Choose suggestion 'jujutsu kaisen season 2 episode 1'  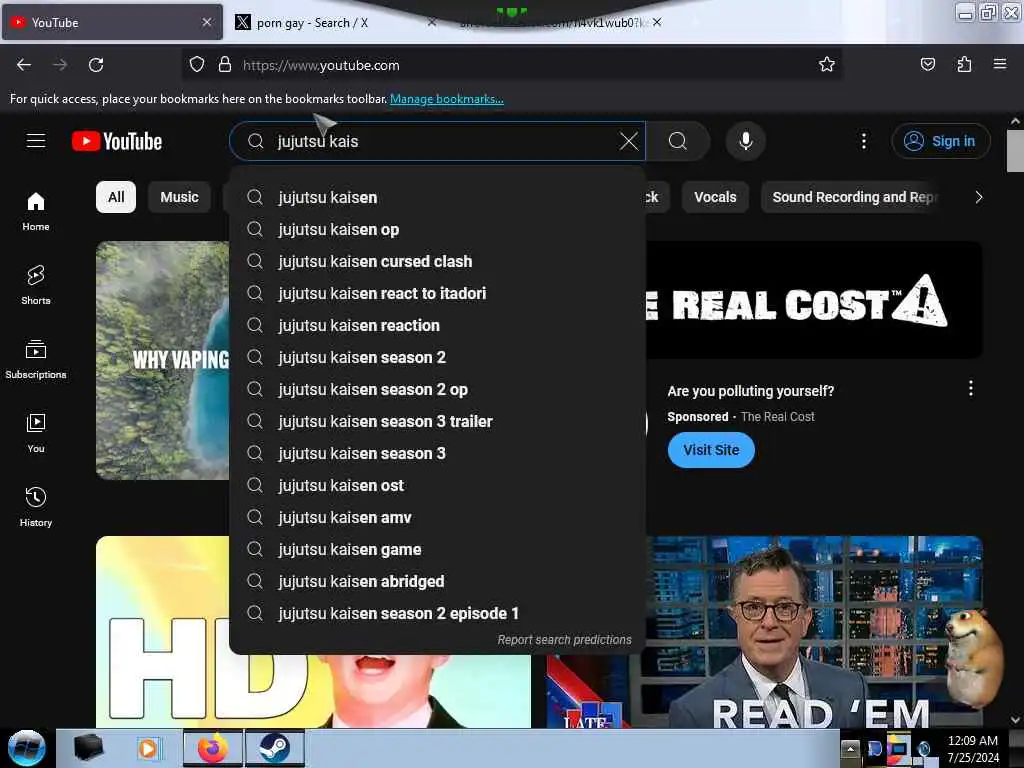438,613
